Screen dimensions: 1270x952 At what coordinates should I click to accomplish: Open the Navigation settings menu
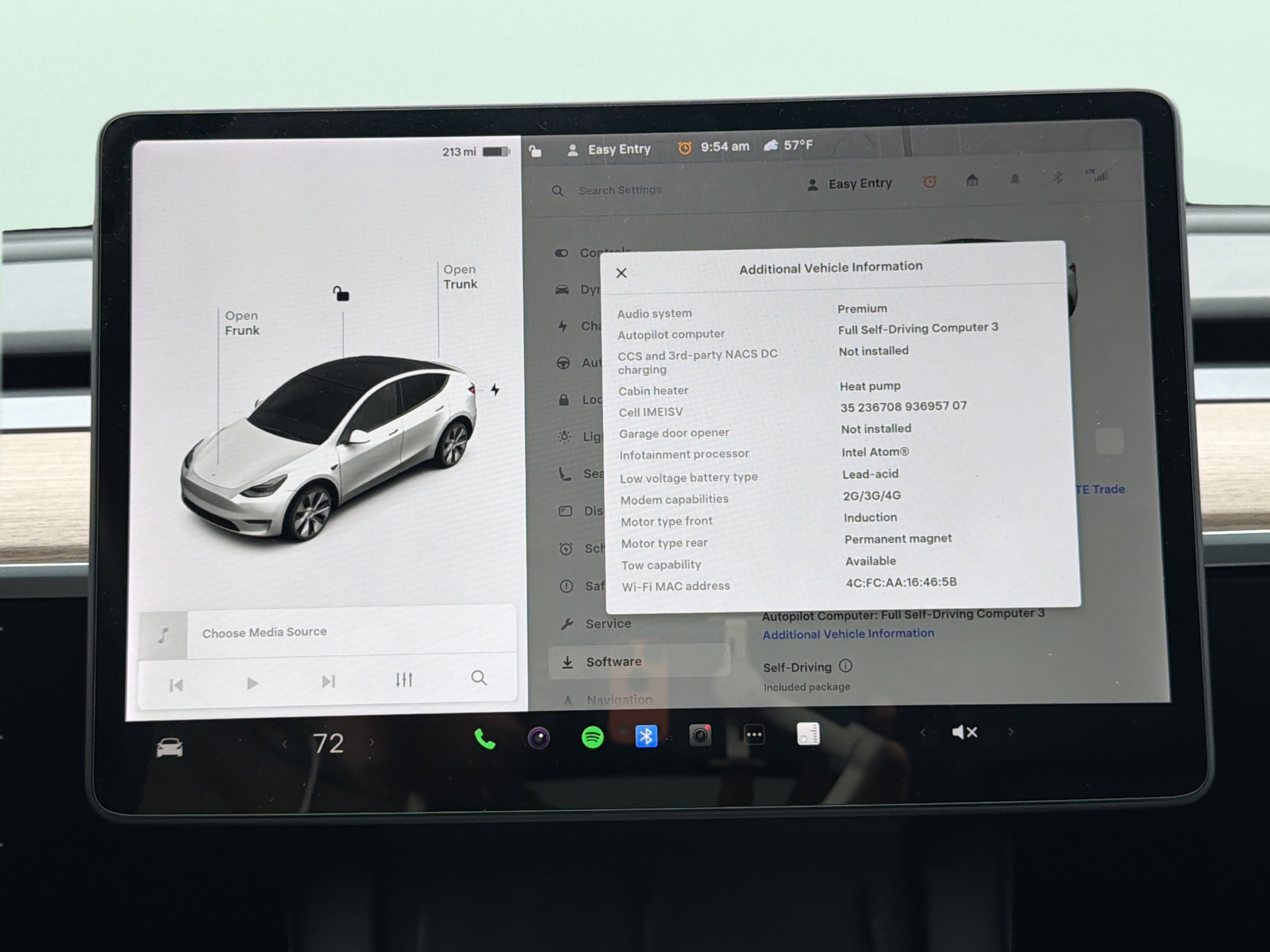(609, 699)
